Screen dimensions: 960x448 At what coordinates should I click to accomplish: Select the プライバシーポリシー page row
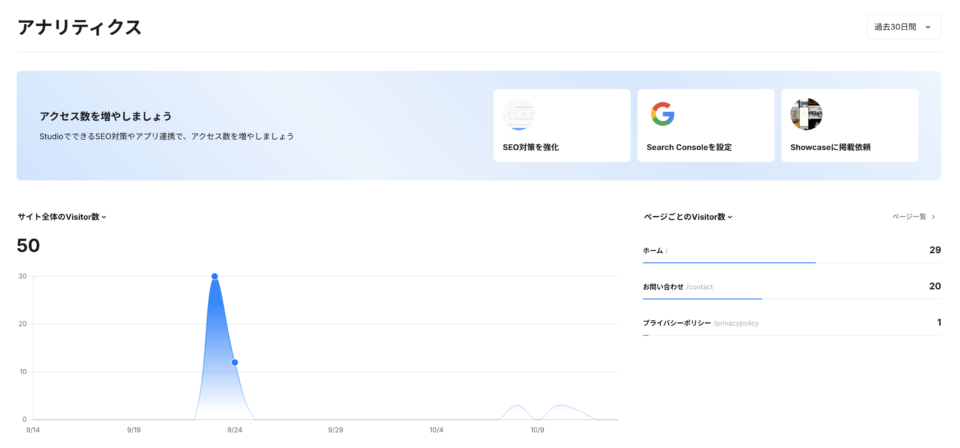791,323
